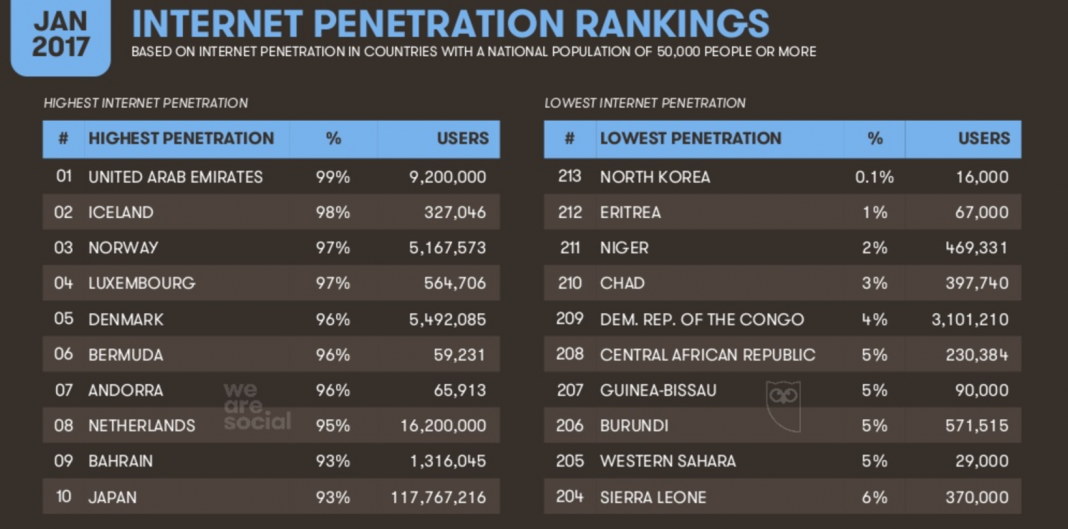Select the Iceland row entry
This screenshot has height=529, width=1068.
[x=271, y=212]
